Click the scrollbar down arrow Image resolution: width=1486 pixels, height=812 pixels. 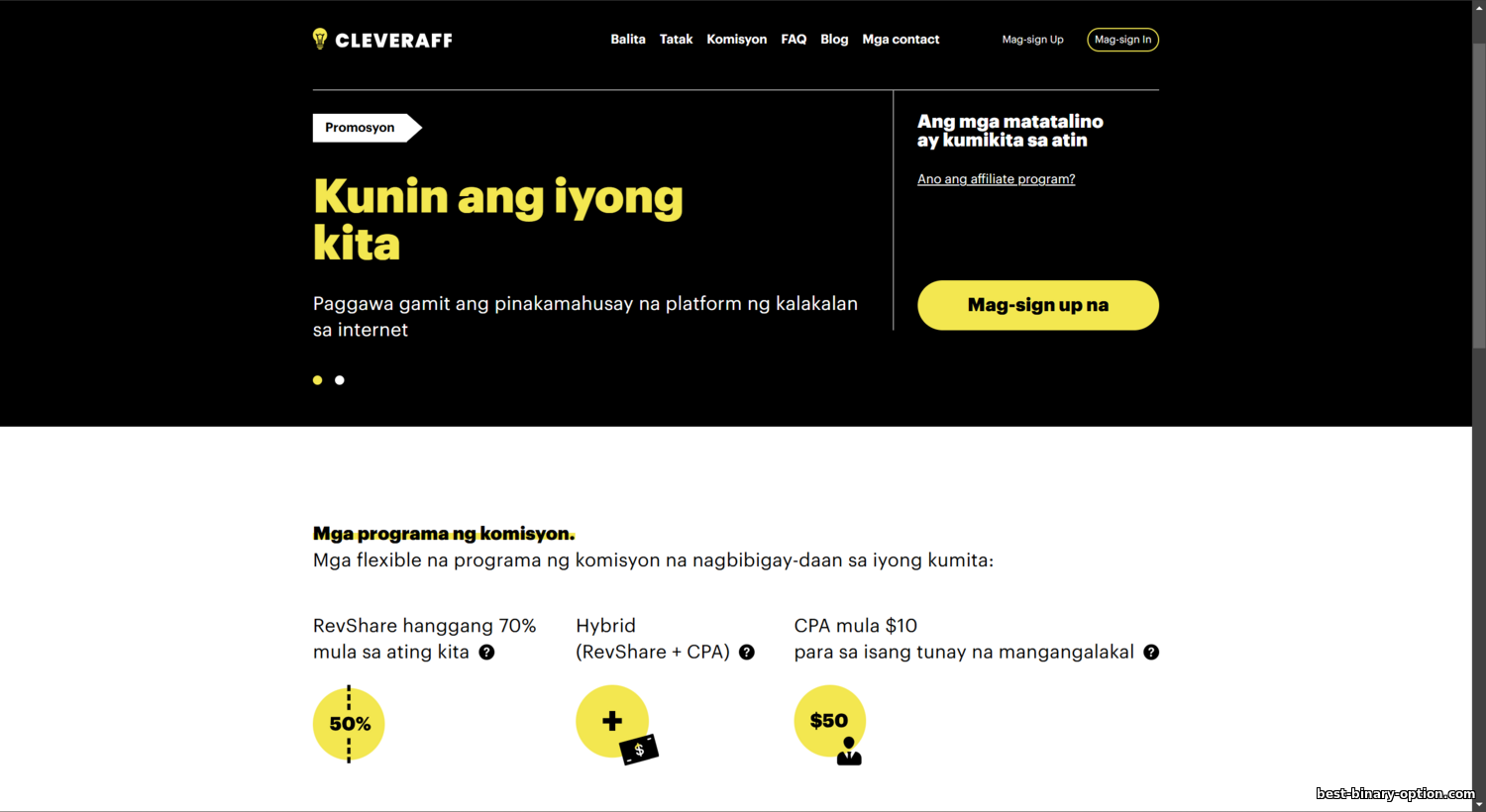[x=1478, y=804]
